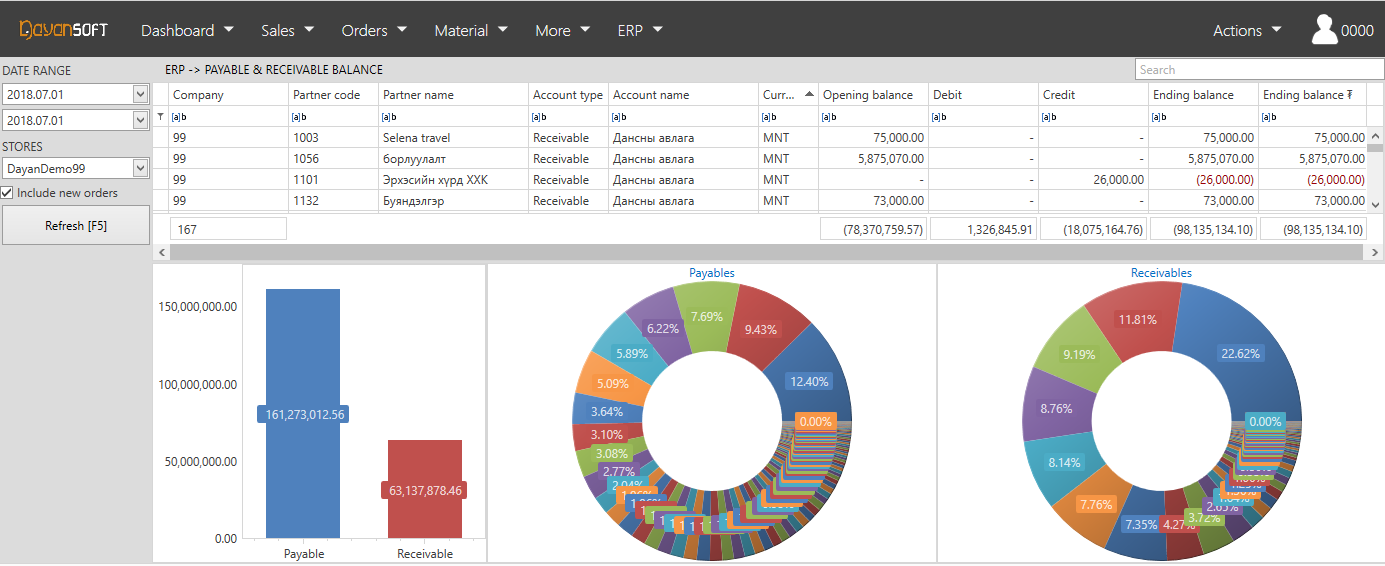Sort by the Partner code column header
Viewport: 1385px width, 566px height.
(x=333, y=95)
